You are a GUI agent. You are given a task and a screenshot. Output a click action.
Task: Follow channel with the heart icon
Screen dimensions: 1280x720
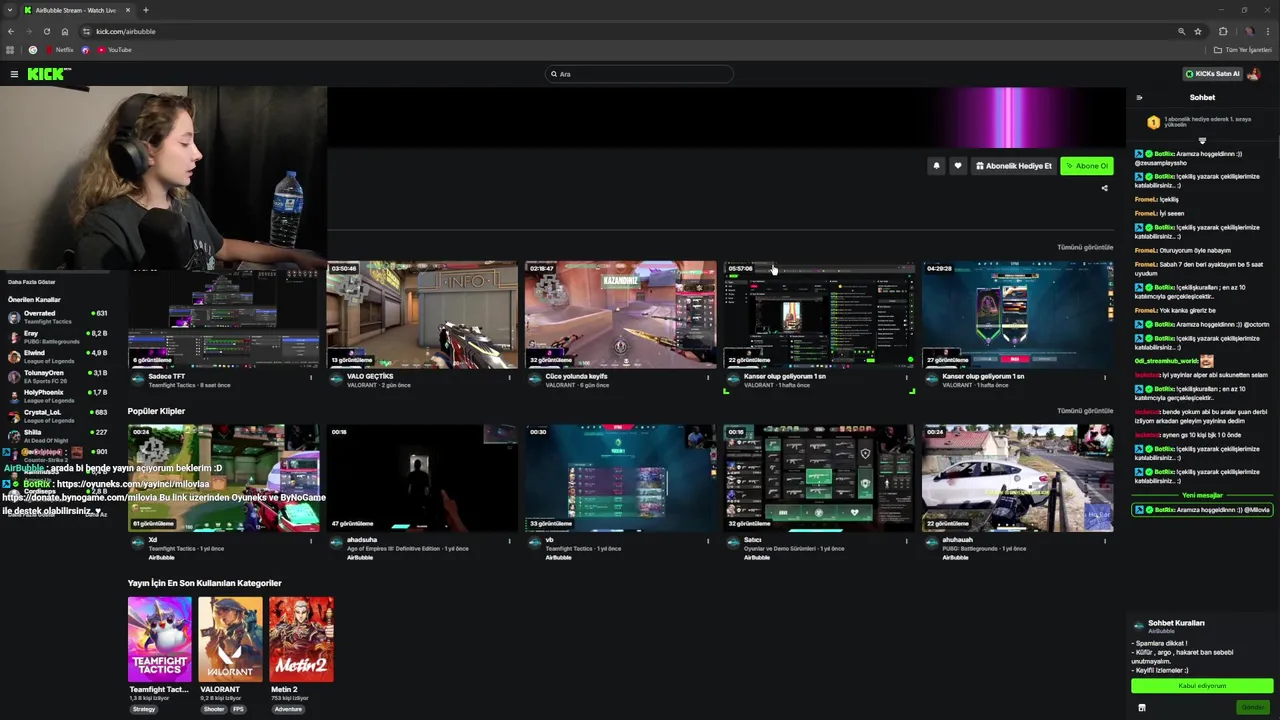click(958, 166)
